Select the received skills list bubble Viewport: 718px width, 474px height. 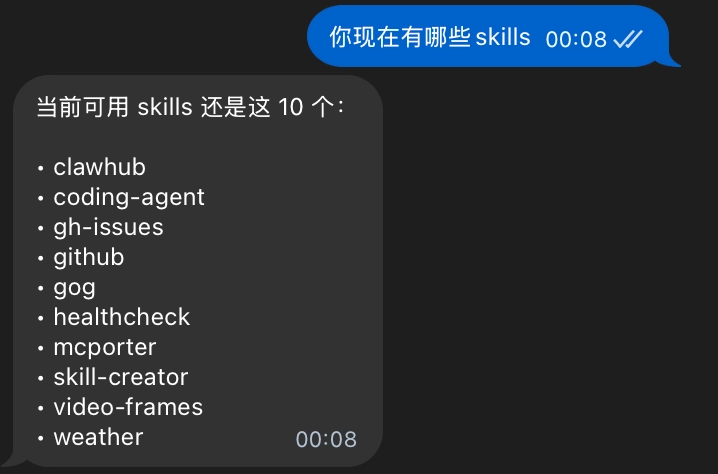pyautogui.click(x=198, y=271)
